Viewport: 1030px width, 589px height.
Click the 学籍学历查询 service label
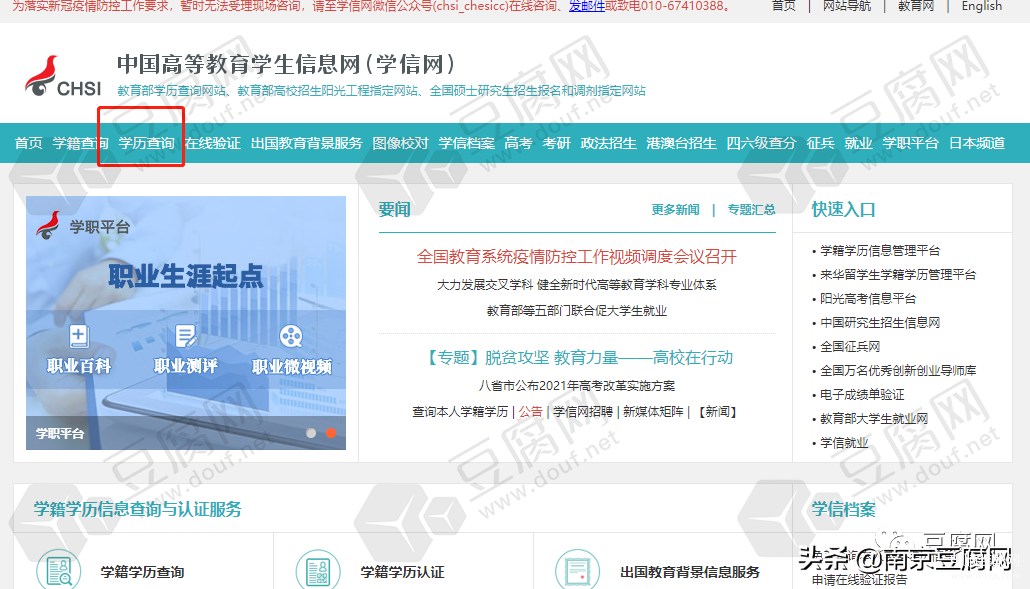142,572
